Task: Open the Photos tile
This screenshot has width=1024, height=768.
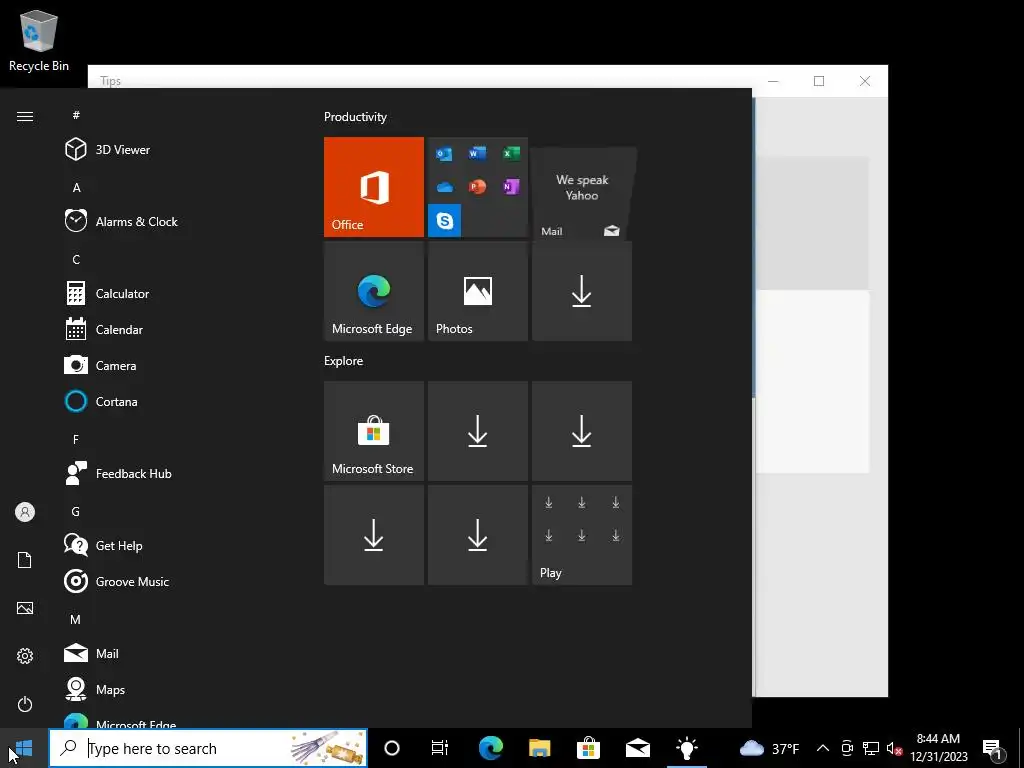Action: (477, 291)
